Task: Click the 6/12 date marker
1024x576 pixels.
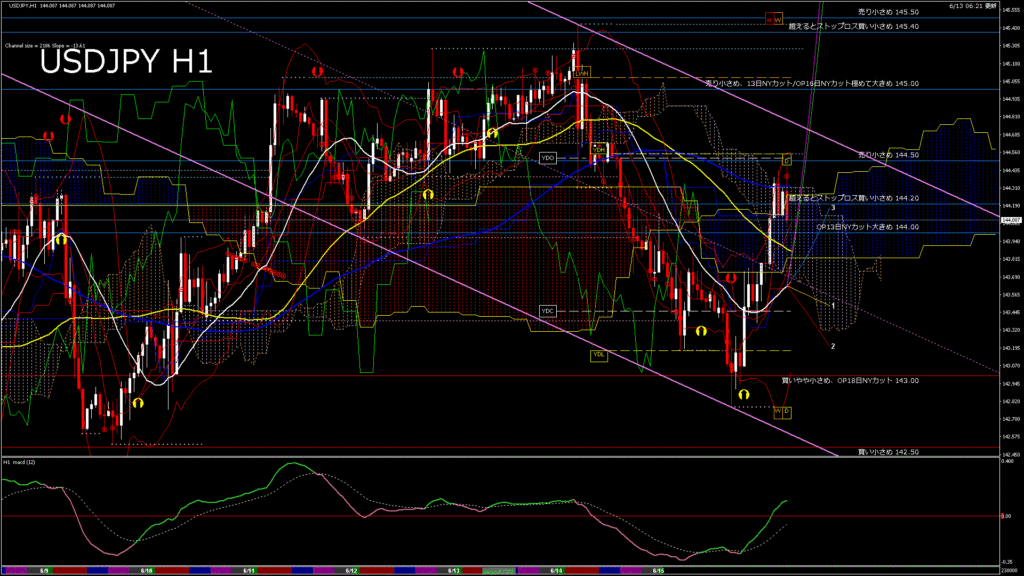Action: pyautogui.click(x=351, y=571)
